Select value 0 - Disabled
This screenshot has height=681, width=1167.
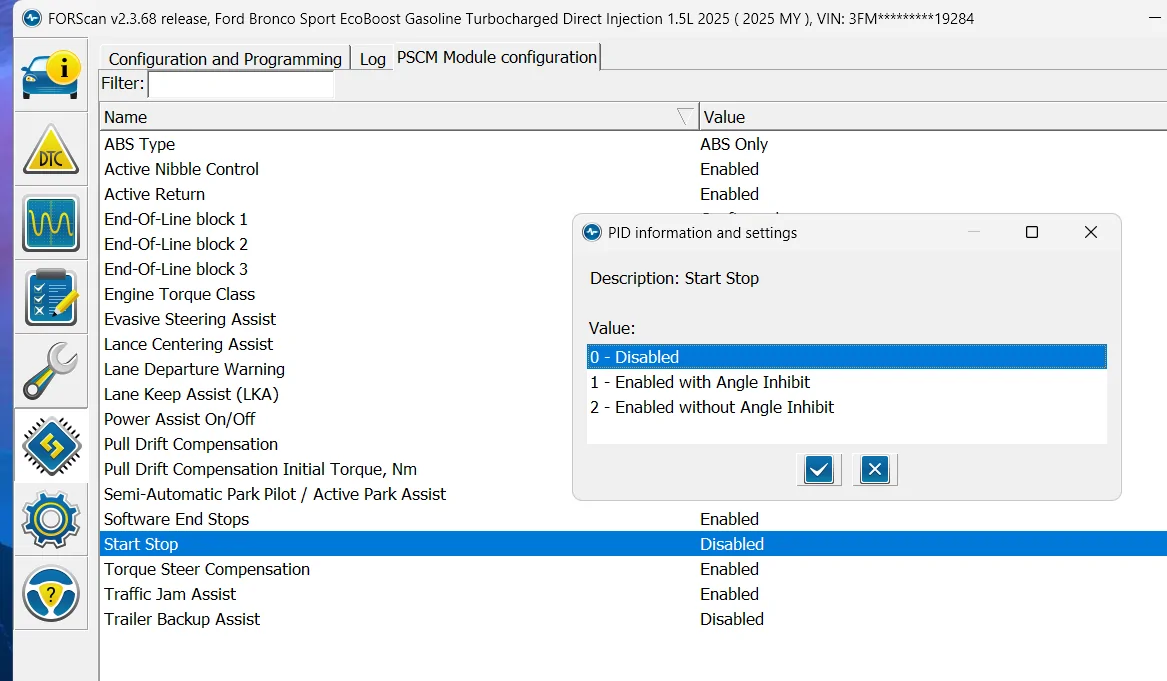coord(634,357)
